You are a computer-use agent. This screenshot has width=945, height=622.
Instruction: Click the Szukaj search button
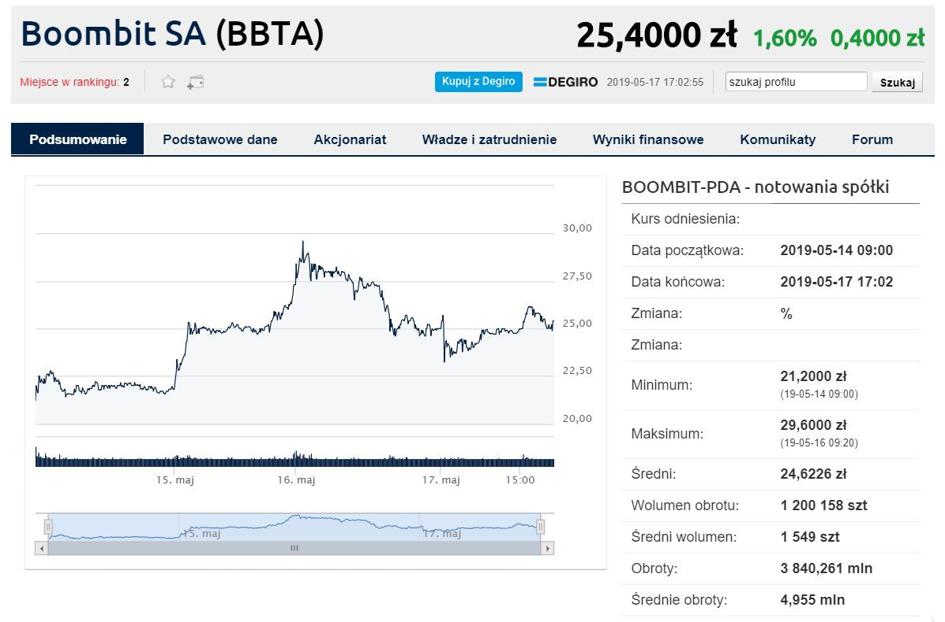click(897, 82)
